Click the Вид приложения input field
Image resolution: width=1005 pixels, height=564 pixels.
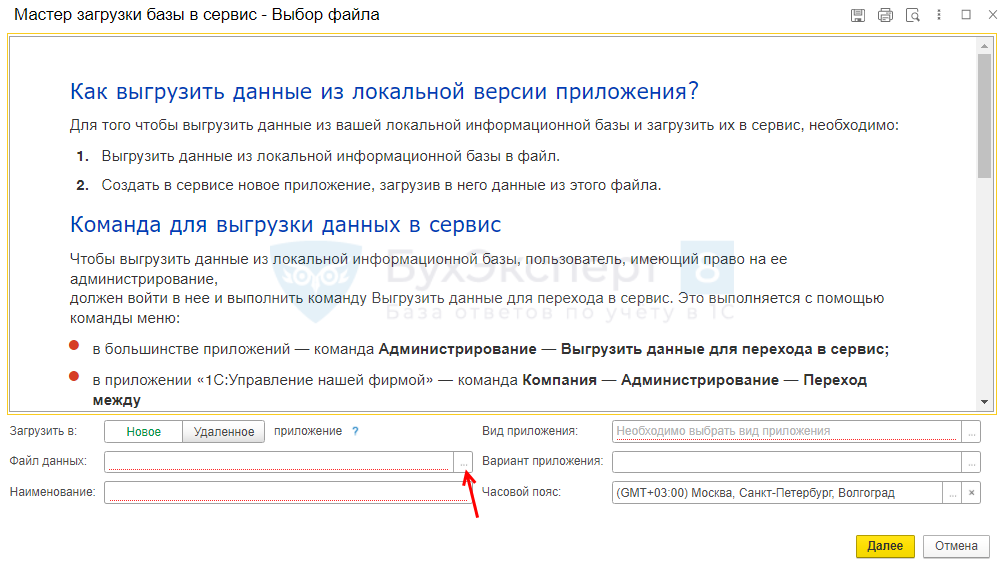786,432
